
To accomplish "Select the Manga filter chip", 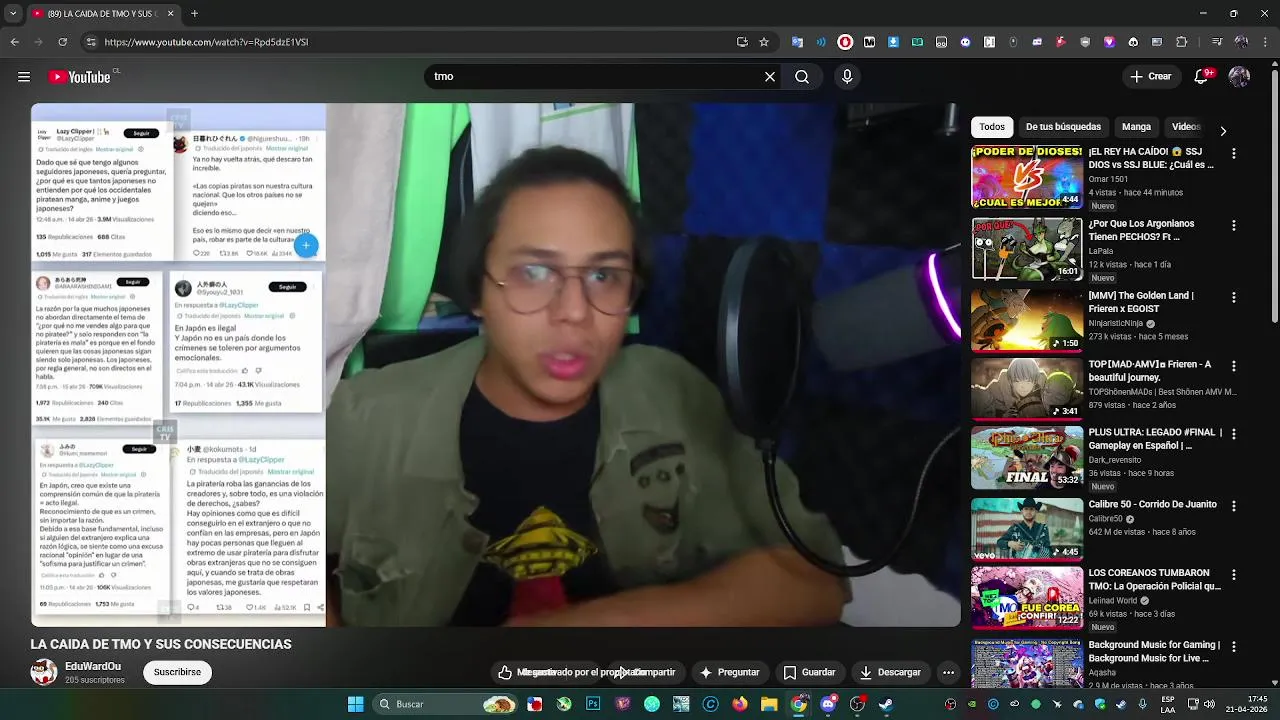I will pos(1136,127).
